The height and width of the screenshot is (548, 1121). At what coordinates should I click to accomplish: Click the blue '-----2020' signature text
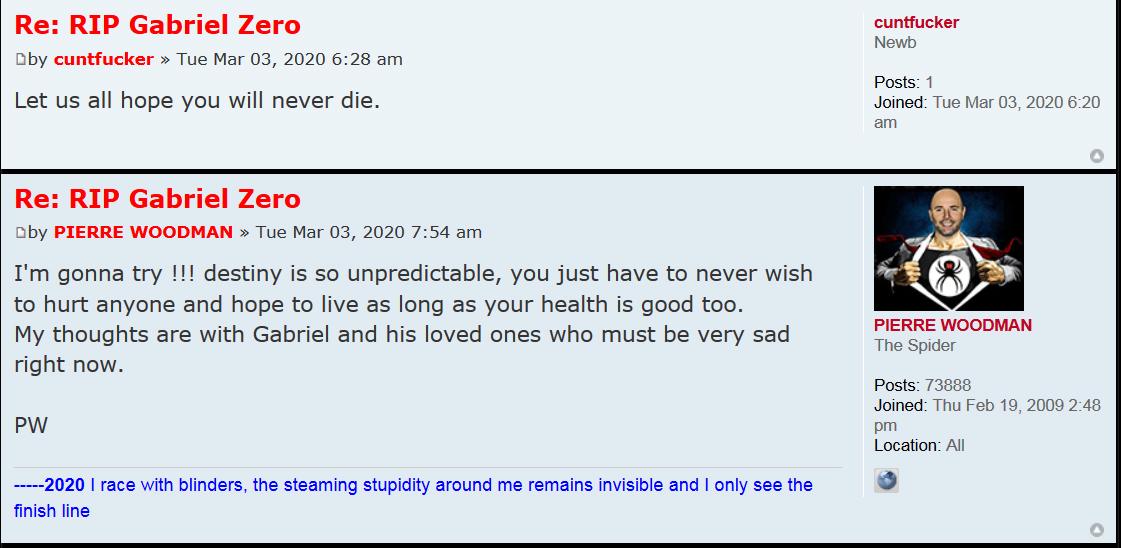point(49,485)
